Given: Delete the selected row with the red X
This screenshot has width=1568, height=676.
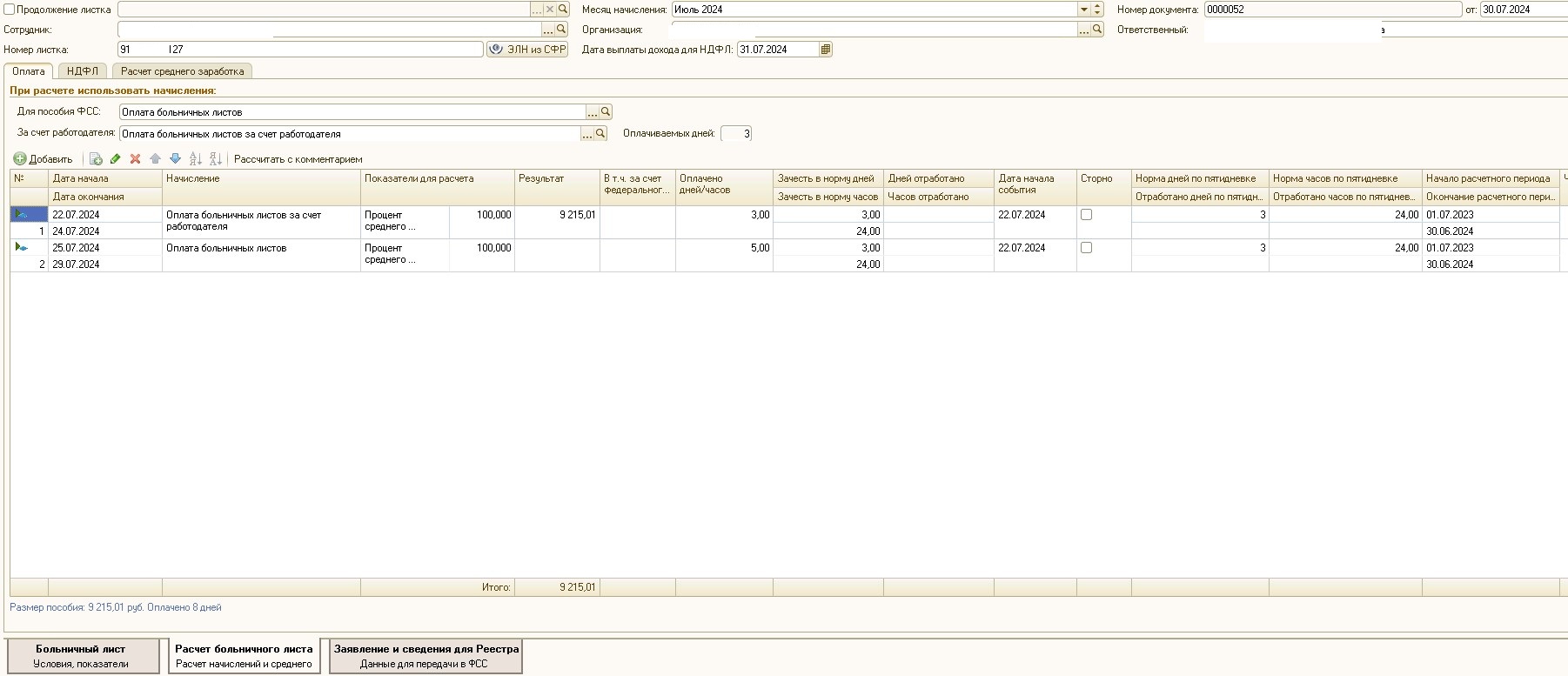Looking at the screenshot, I should [x=135, y=159].
